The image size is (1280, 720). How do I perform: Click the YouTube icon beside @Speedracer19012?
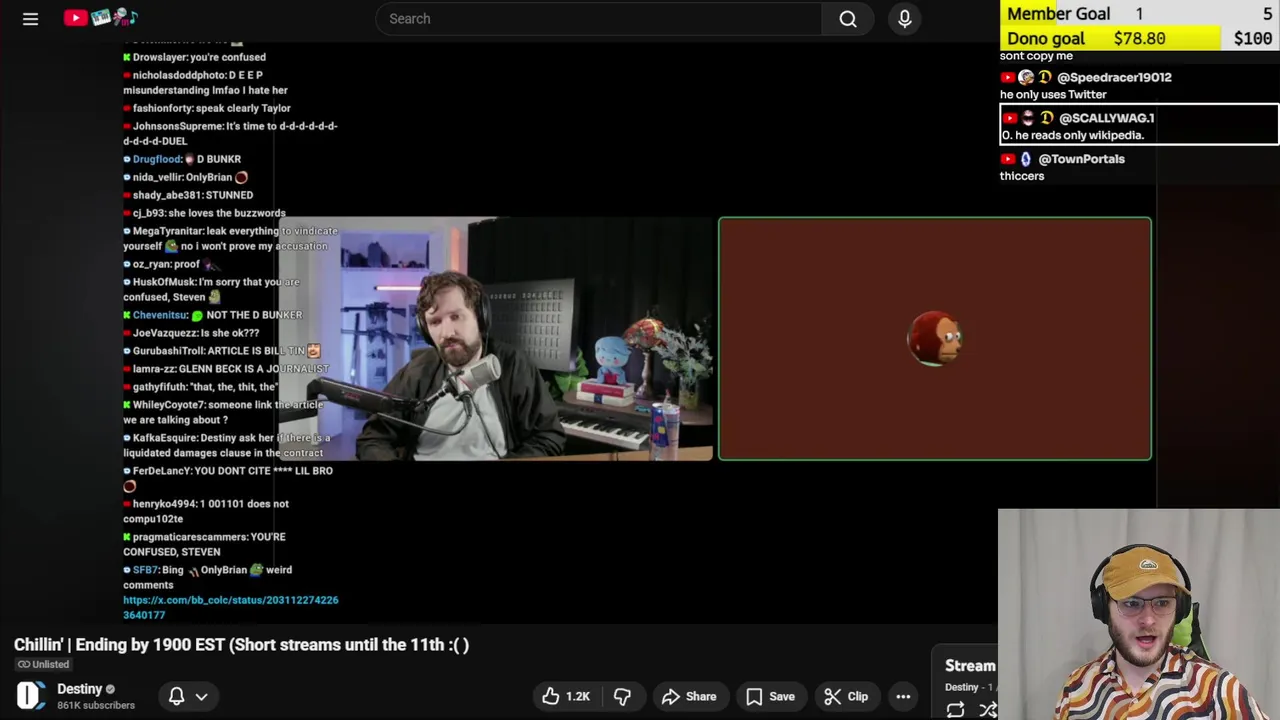pyautogui.click(x=1008, y=77)
